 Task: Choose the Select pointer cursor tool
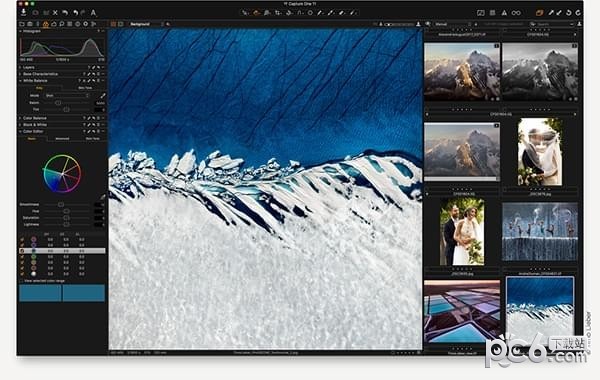[x=245, y=13]
